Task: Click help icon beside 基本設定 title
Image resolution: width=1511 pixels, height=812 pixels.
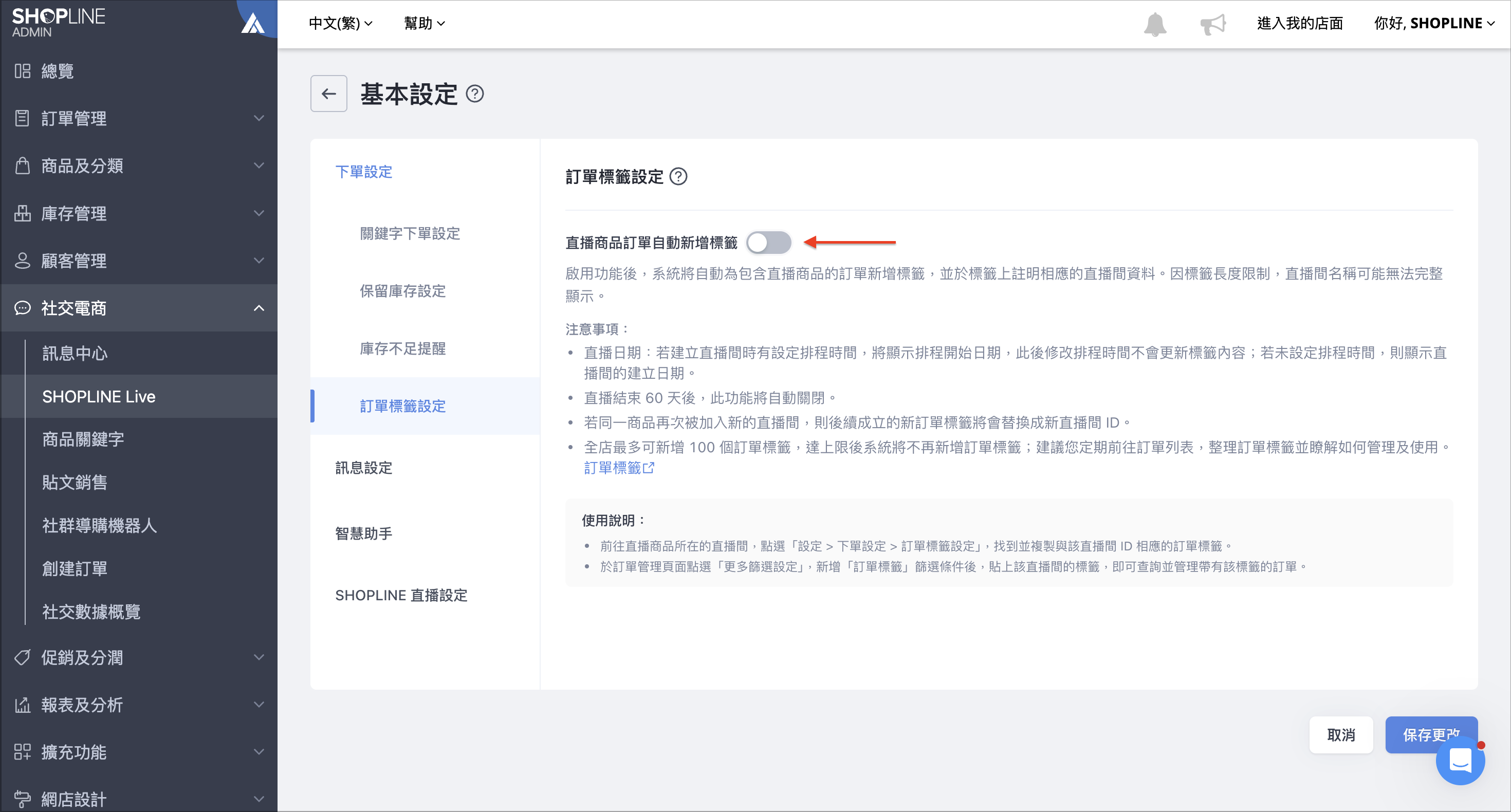Action: [x=474, y=94]
